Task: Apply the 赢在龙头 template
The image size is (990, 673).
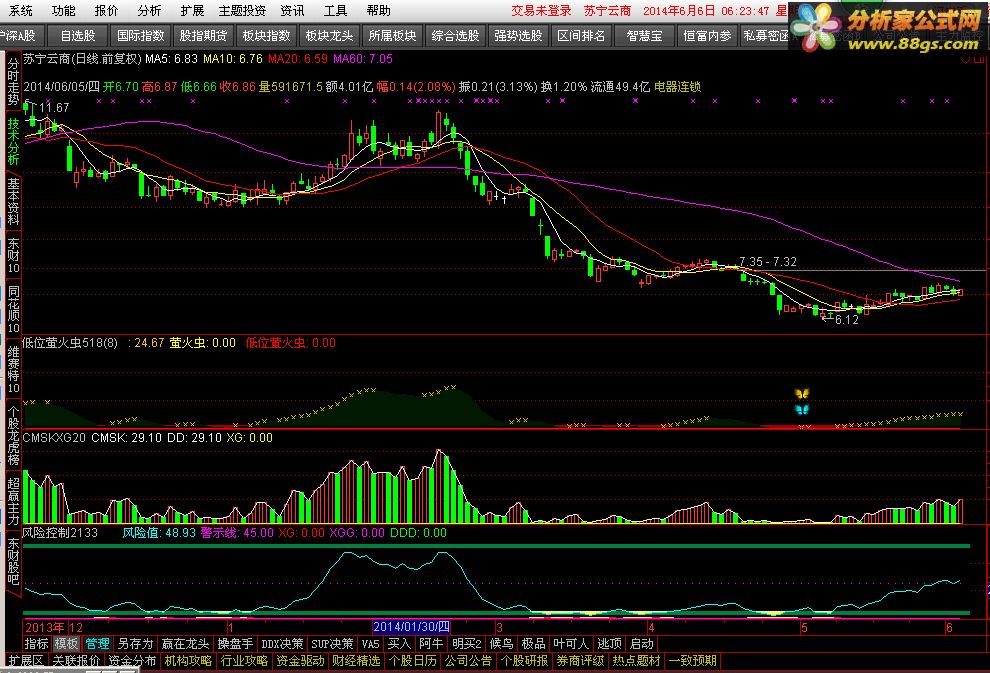Action: 185,644
